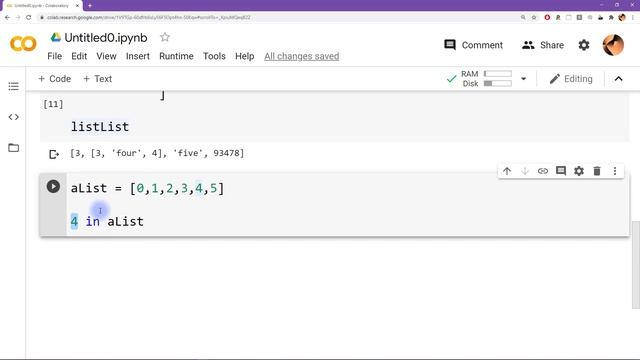
Task: Move the cell down
Action: click(x=525, y=171)
